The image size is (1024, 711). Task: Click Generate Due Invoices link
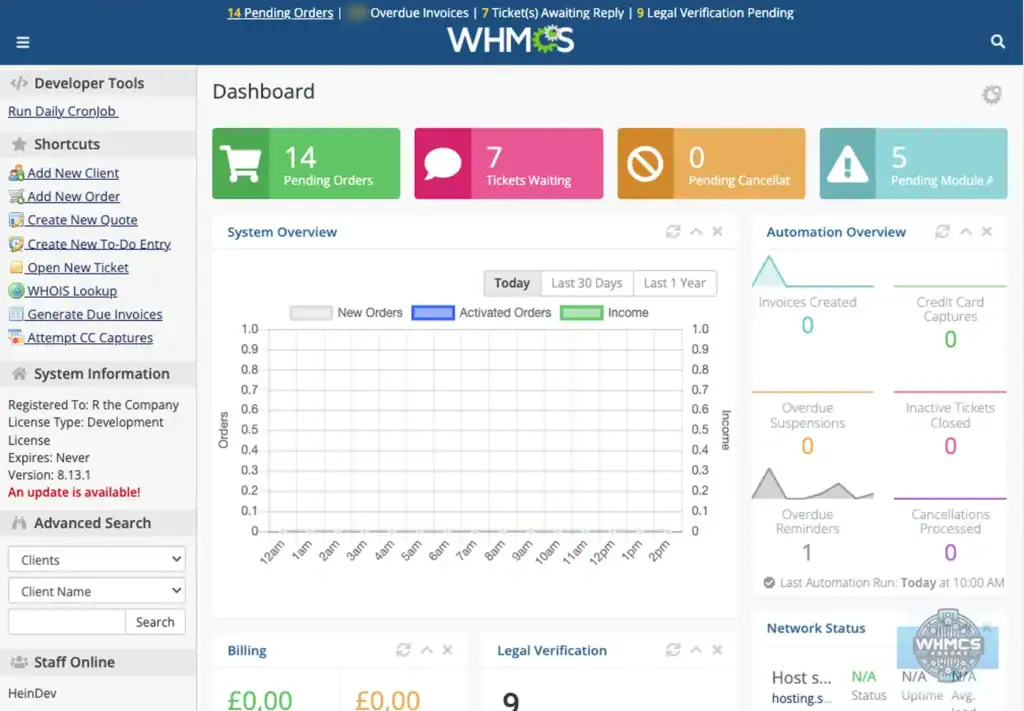(95, 315)
